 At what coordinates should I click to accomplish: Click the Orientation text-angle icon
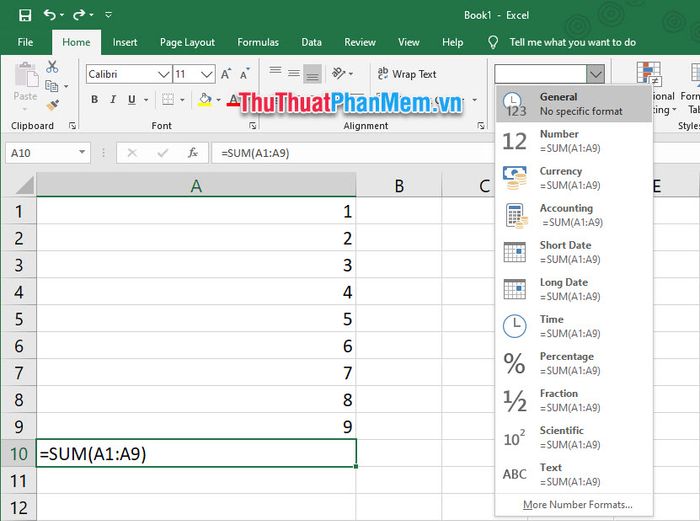tap(340, 74)
